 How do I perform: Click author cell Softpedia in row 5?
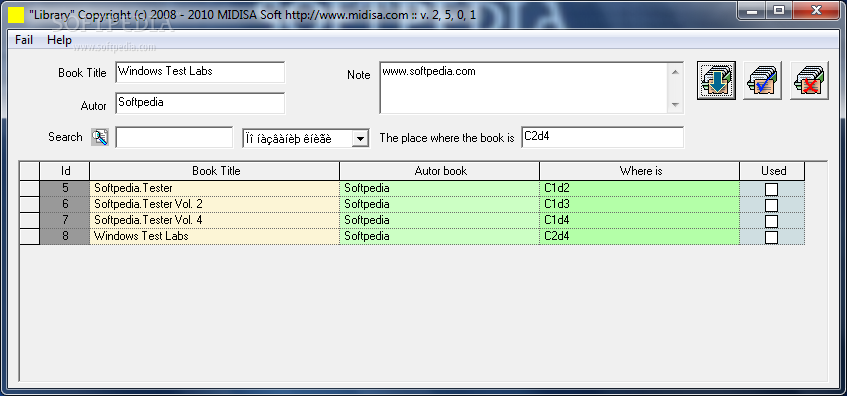tap(439, 188)
